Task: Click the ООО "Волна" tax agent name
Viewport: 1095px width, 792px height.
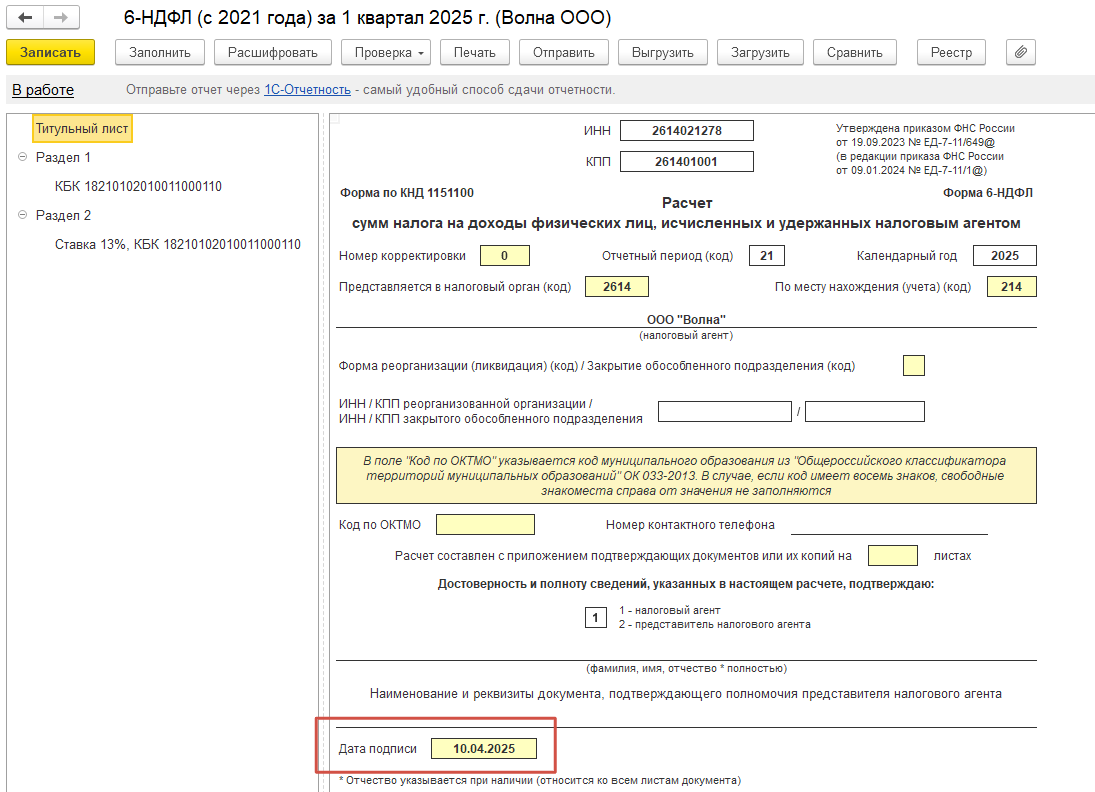Action: pyautogui.click(x=686, y=319)
